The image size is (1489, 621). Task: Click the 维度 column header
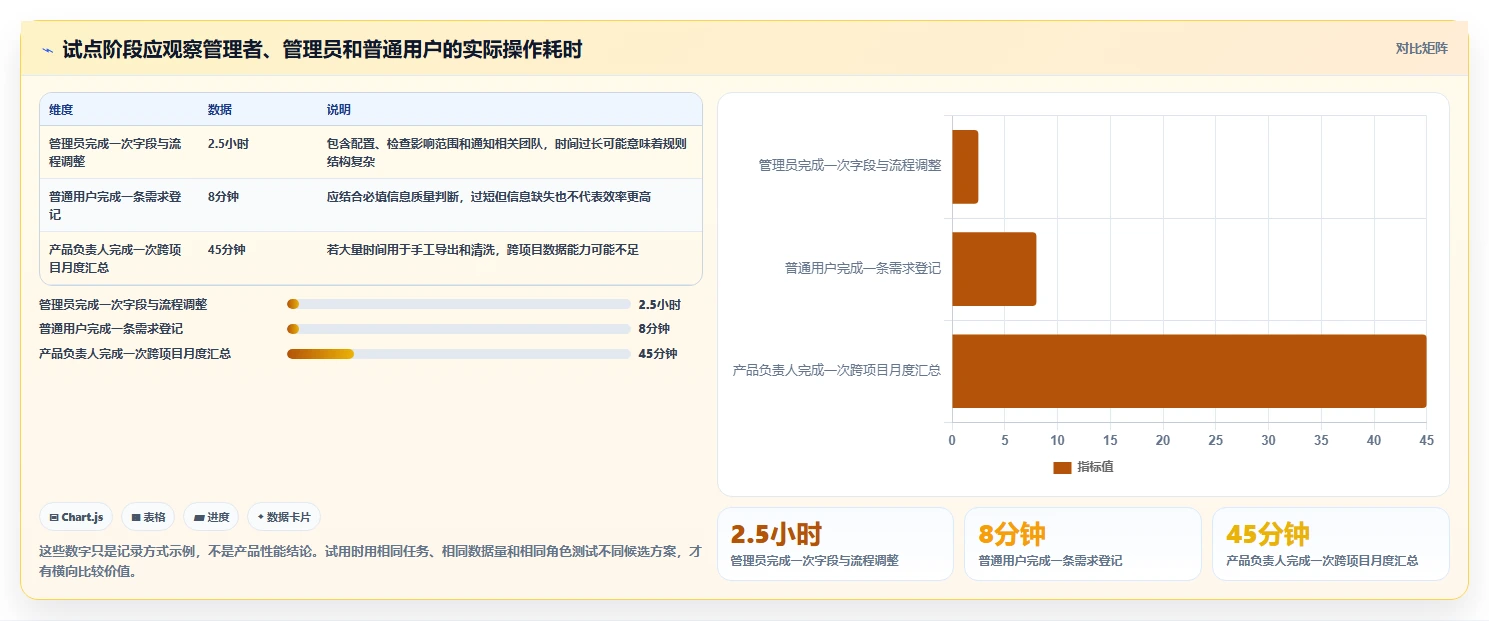[x=61, y=110]
